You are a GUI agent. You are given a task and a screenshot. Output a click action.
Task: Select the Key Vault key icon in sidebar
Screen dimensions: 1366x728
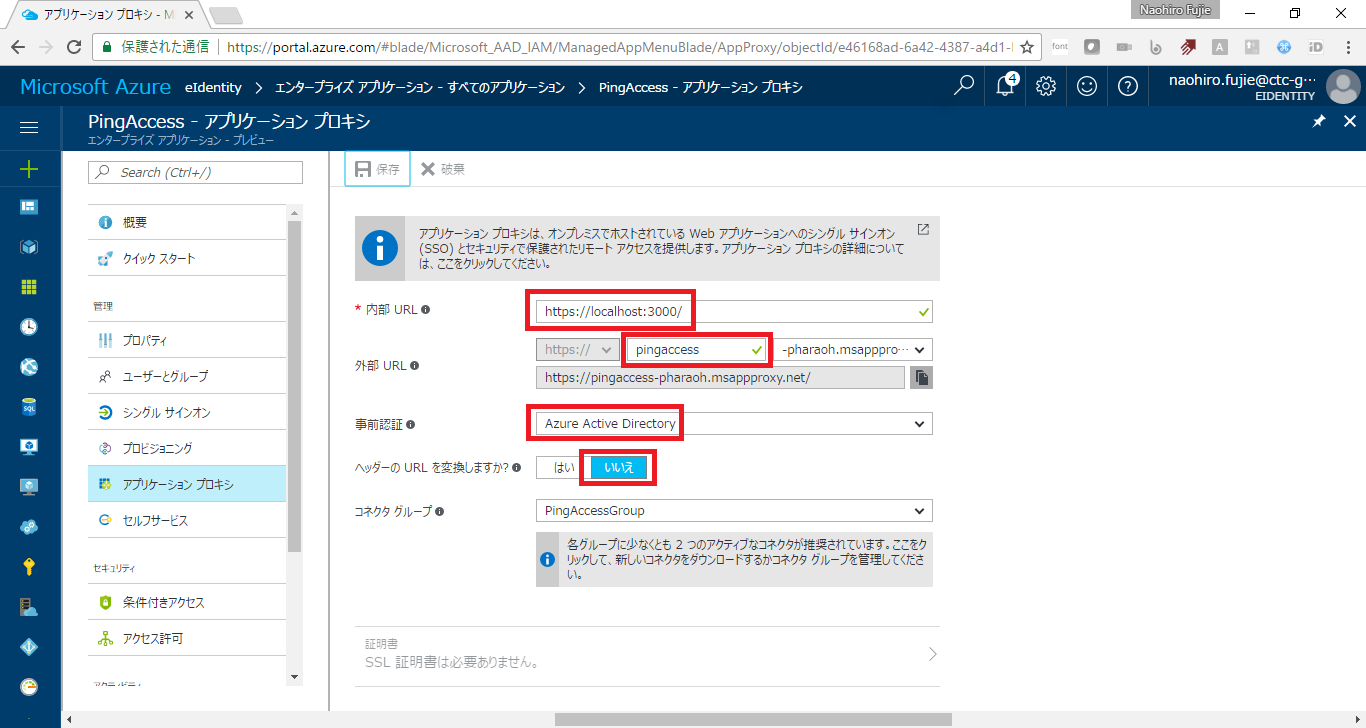click(x=28, y=566)
